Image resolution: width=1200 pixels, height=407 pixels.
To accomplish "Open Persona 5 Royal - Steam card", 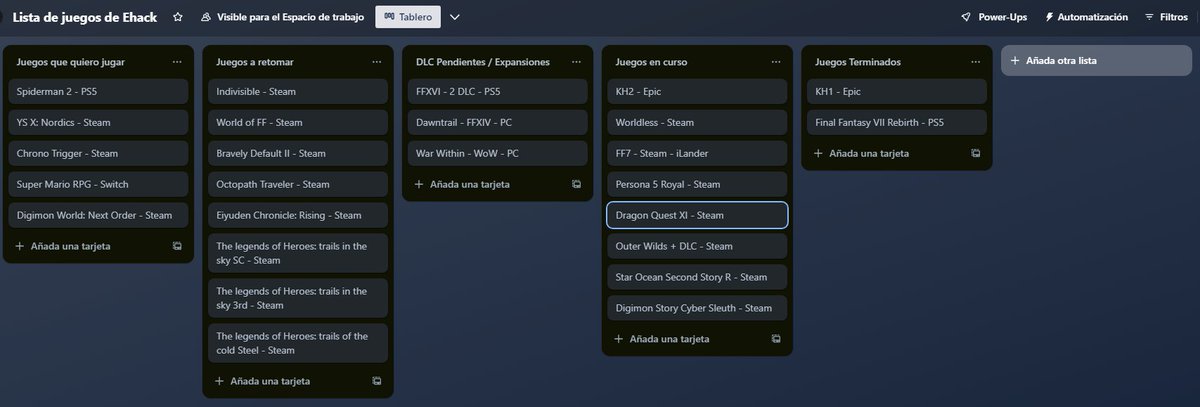I will [698, 185].
